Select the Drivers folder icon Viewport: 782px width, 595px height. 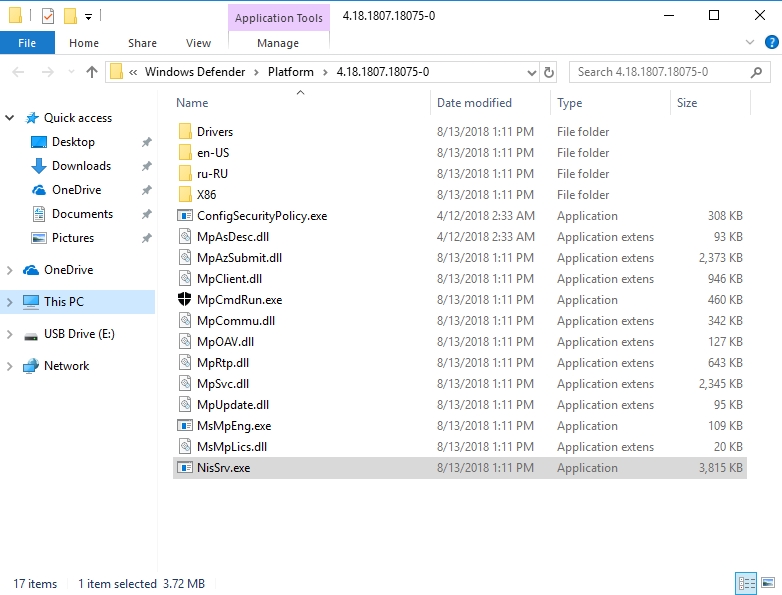(x=185, y=132)
